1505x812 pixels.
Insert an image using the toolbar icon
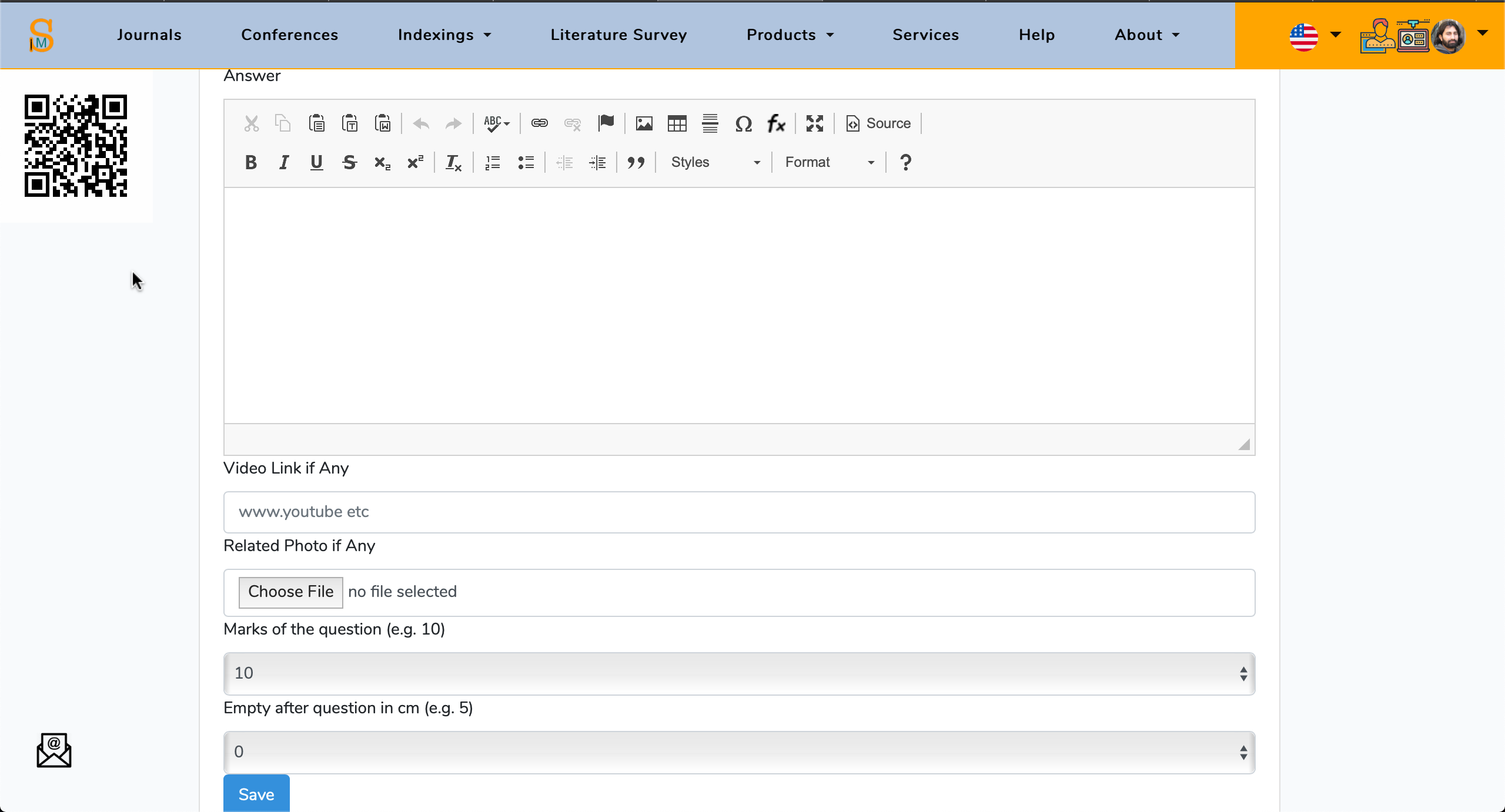[644, 123]
